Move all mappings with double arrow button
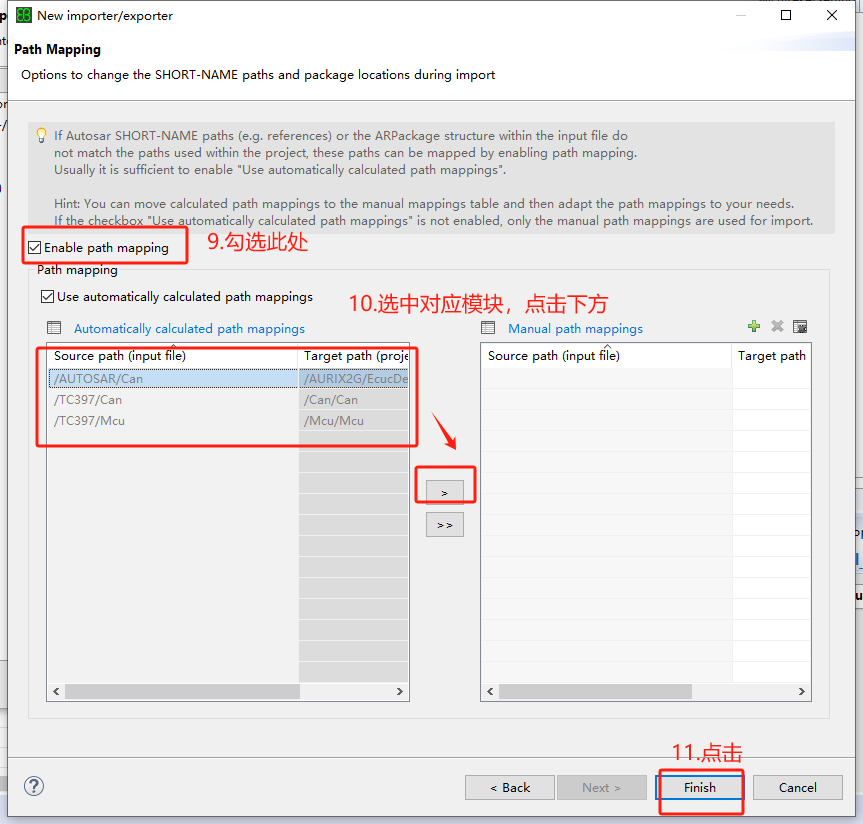The width and height of the screenshot is (863, 824). [444, 524]
